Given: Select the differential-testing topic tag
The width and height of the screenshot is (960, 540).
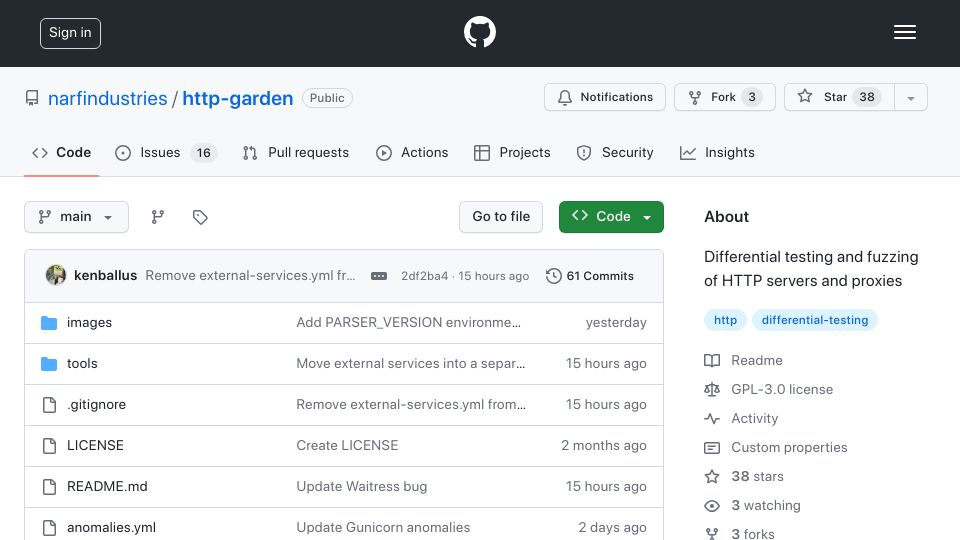Looking at the screenshot, I should [815, 320].
